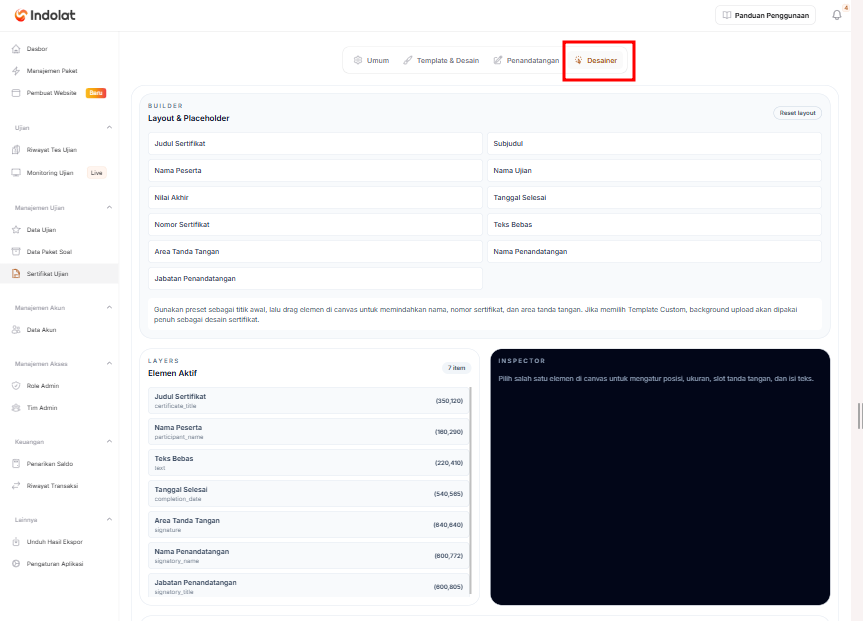Collapse the Keuangan sidebar section
The width and height of the screenshot is (863, 621).
coord(109,442)
